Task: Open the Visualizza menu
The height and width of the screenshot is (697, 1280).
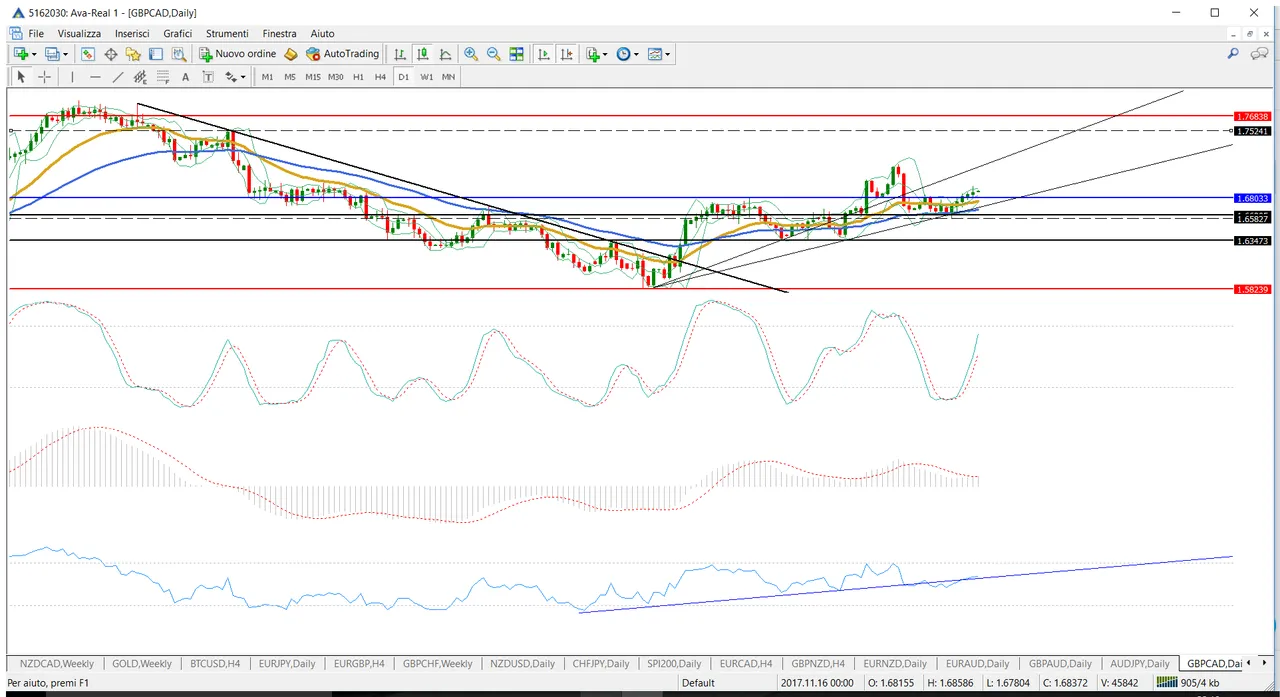Action: click(79, 33)
